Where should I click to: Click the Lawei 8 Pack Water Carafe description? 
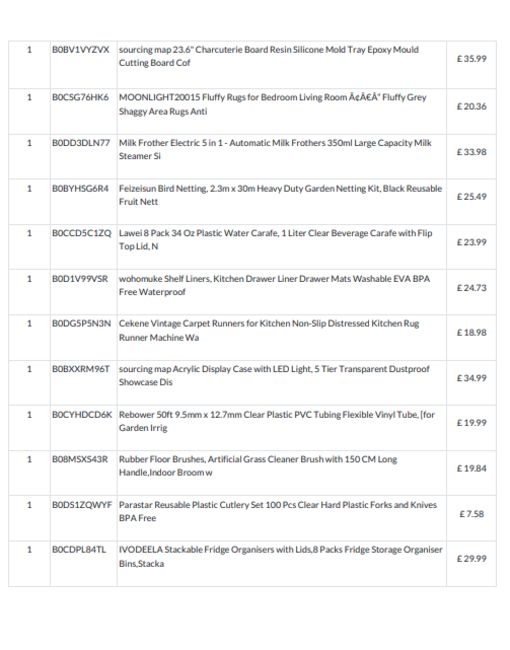coord(275,240)
